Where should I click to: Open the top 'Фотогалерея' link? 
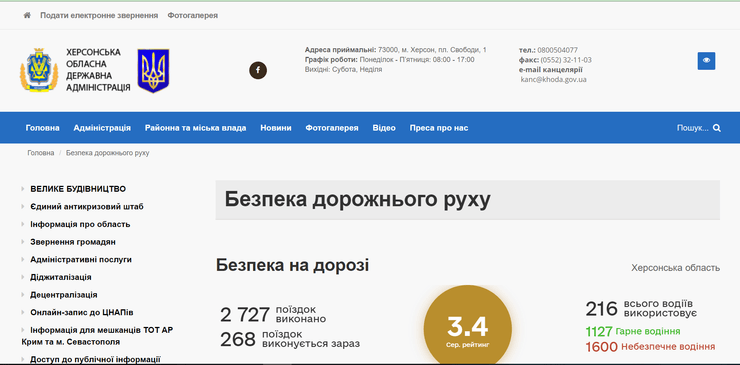point(193,15)
